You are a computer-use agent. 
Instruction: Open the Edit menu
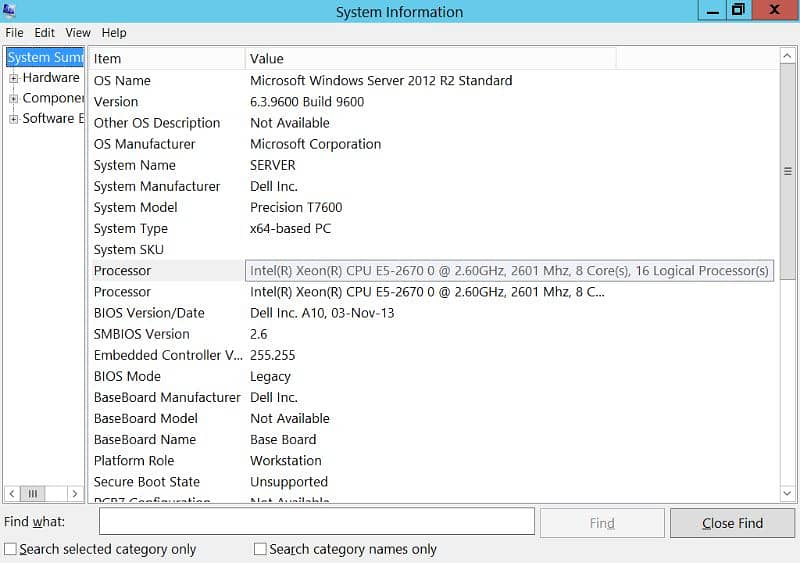tap(44, 33)
